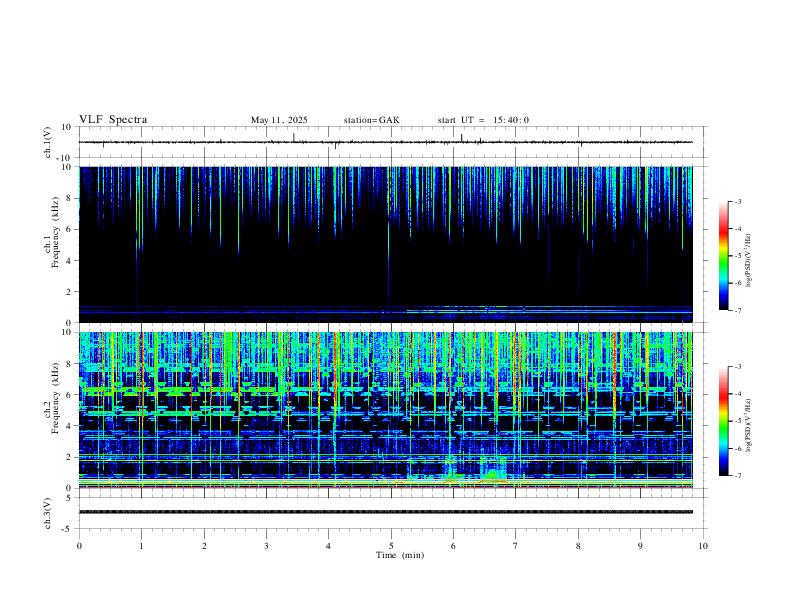This screenshot has width=792, height=612.
Task: Click the "Time (min)" axis label
Action: click(x=400, y=555)
